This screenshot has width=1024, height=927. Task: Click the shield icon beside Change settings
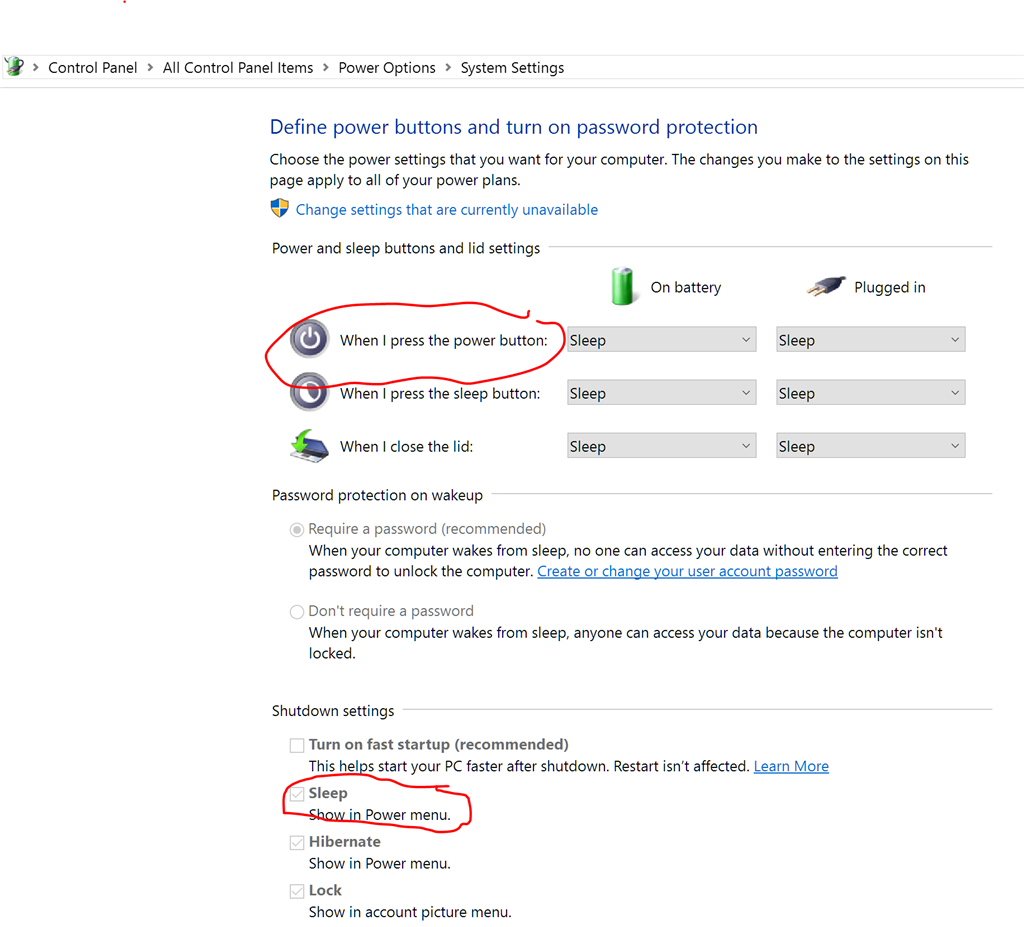(280, 208)
